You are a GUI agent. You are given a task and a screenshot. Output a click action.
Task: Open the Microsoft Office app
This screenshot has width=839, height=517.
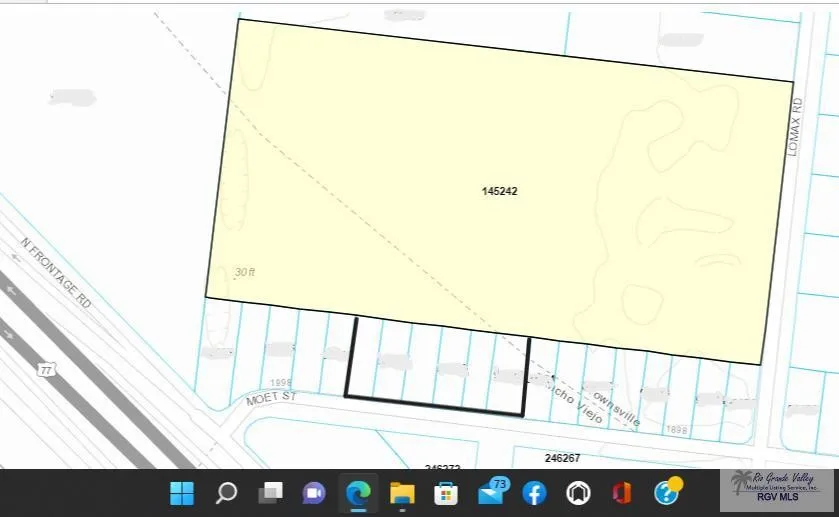pos(622,493)
